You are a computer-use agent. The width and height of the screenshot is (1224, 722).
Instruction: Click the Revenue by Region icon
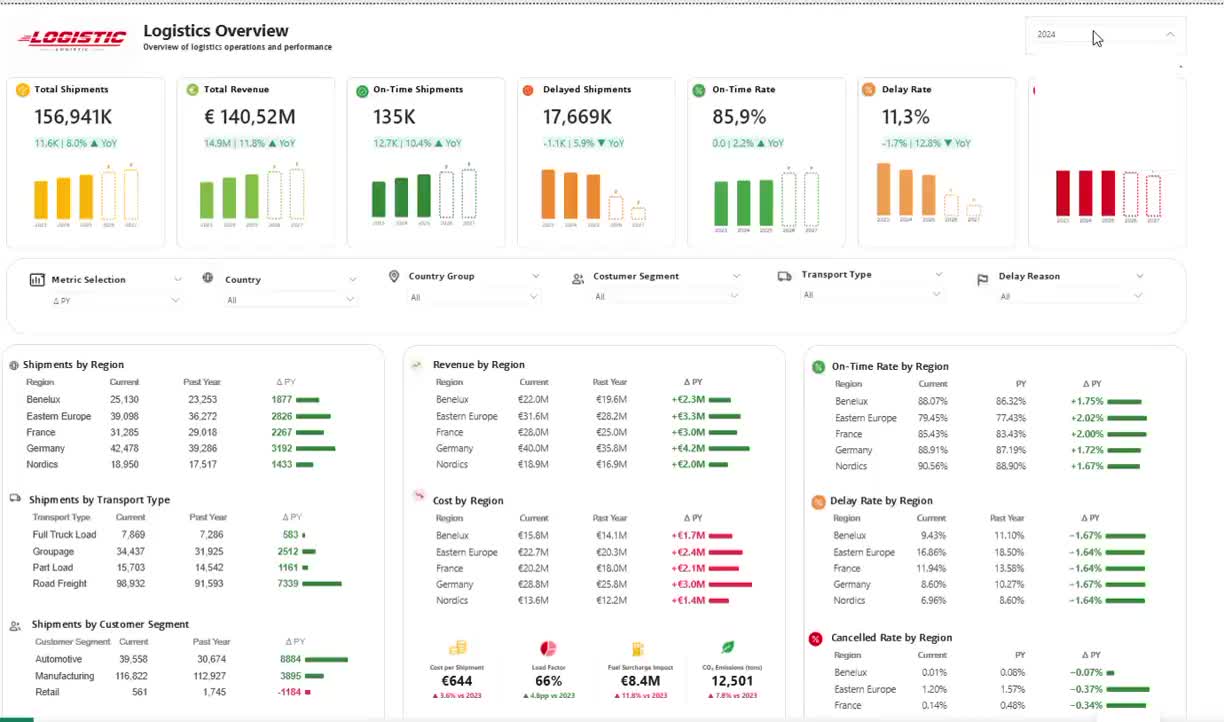coord(417,364)
